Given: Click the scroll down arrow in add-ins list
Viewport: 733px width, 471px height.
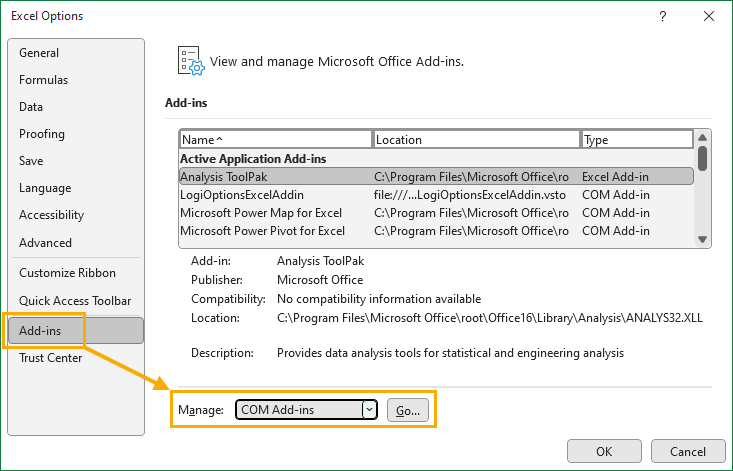Looking at the screenshot, I should pyautogui.click(x=702, y=239).
